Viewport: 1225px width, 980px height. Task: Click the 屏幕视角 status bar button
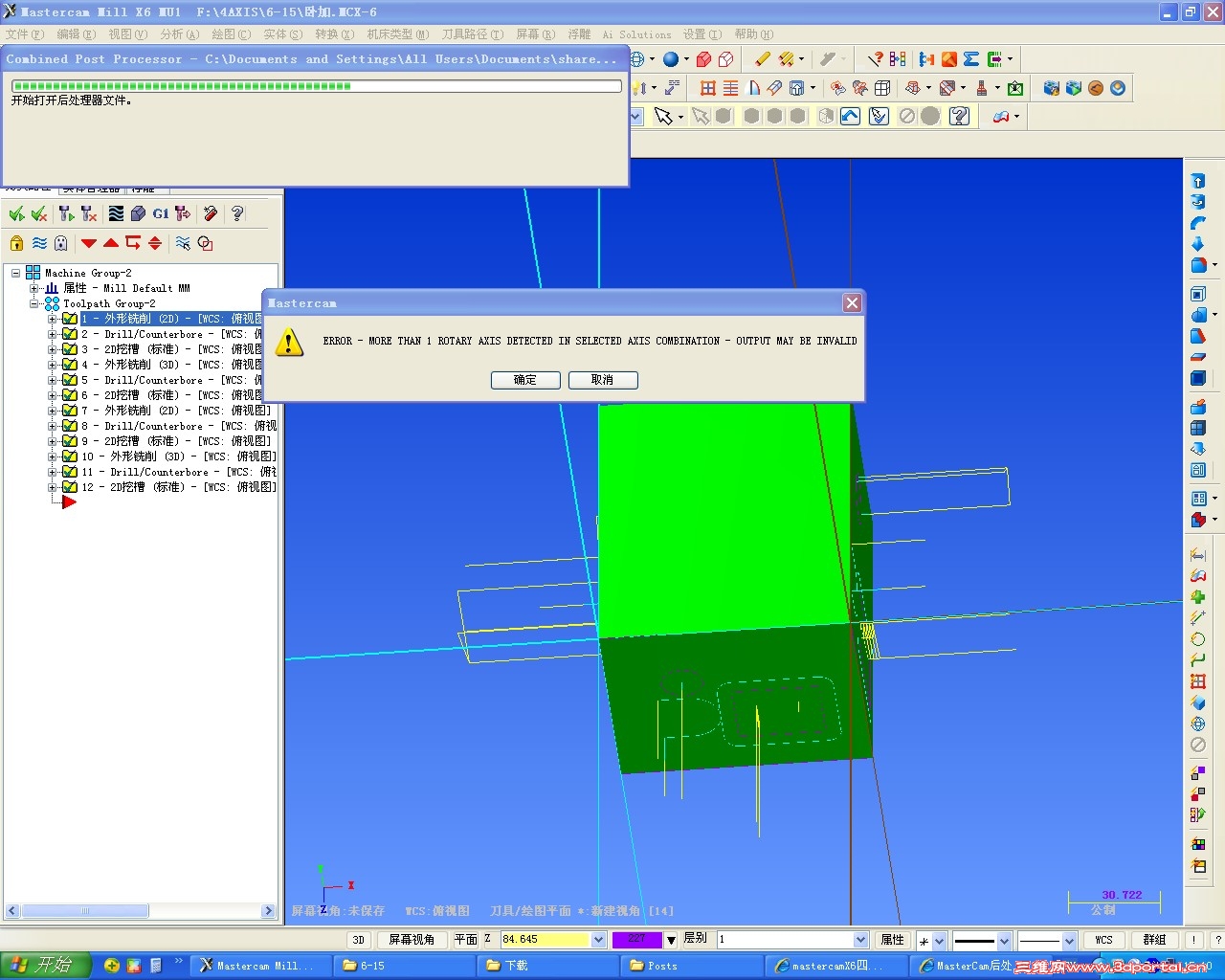pyautogui.click(x=412, y=940)
